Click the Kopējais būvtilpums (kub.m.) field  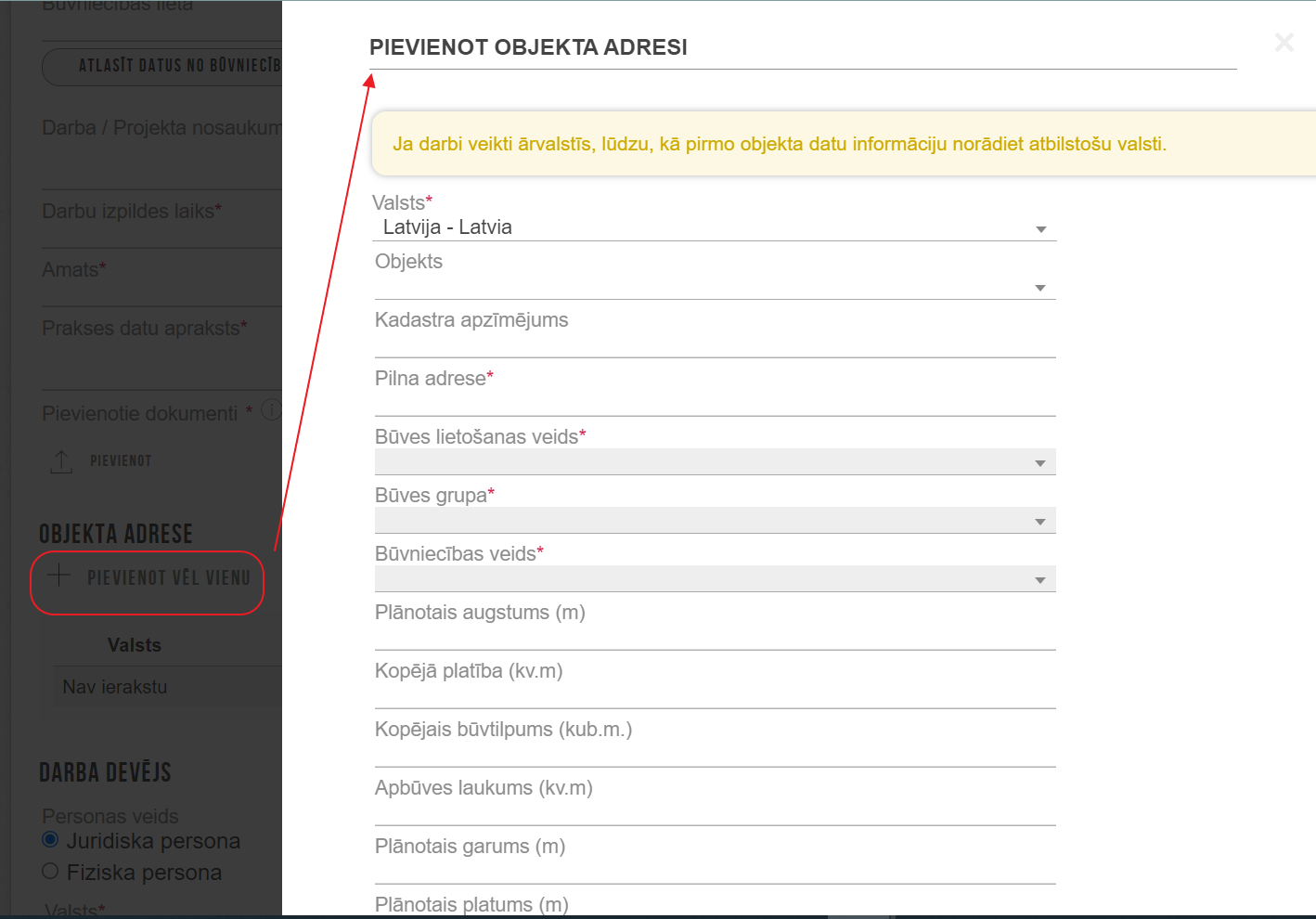pyautogui.click(x=715, y=754)
